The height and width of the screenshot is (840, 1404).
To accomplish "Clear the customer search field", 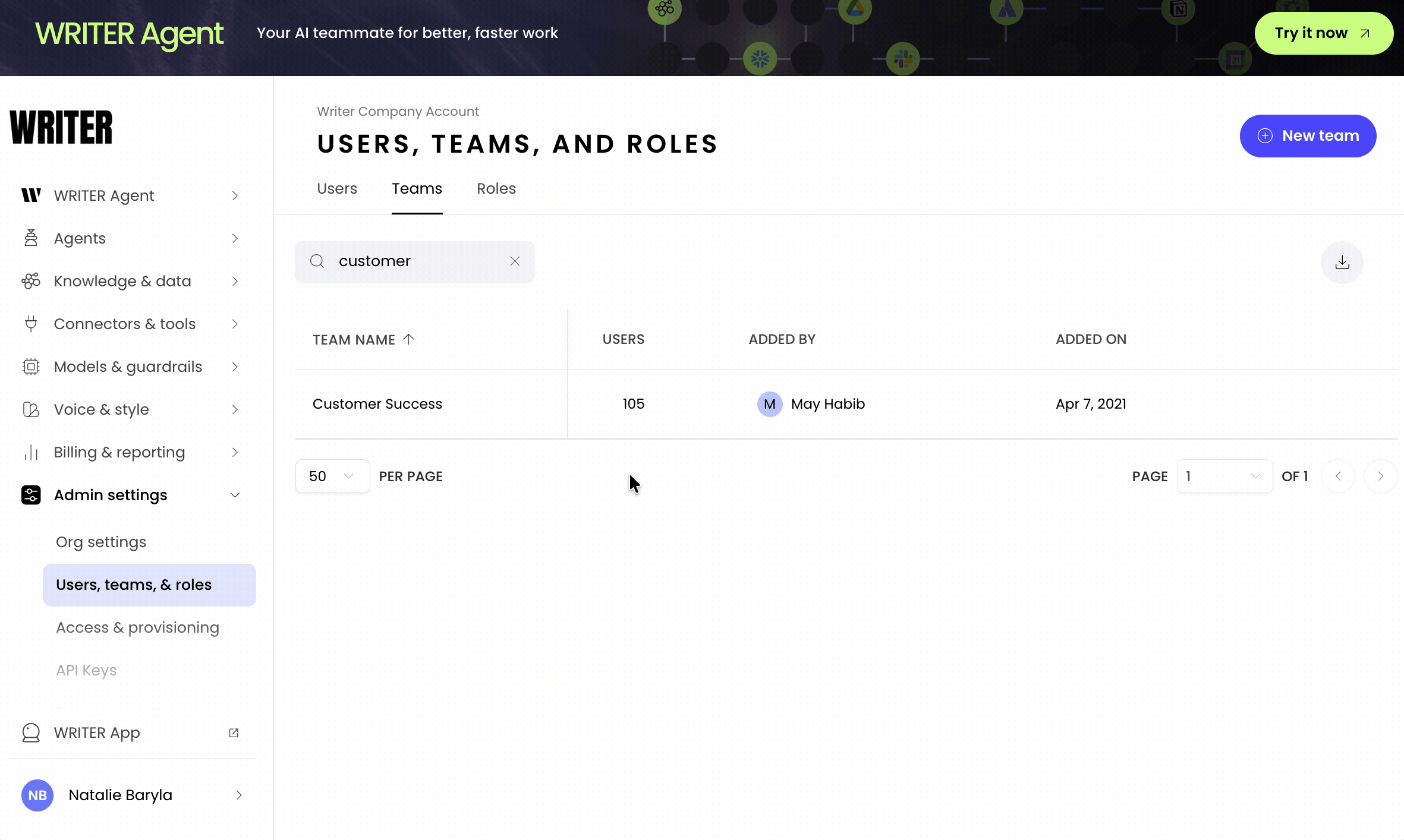I will coord(515,261).
